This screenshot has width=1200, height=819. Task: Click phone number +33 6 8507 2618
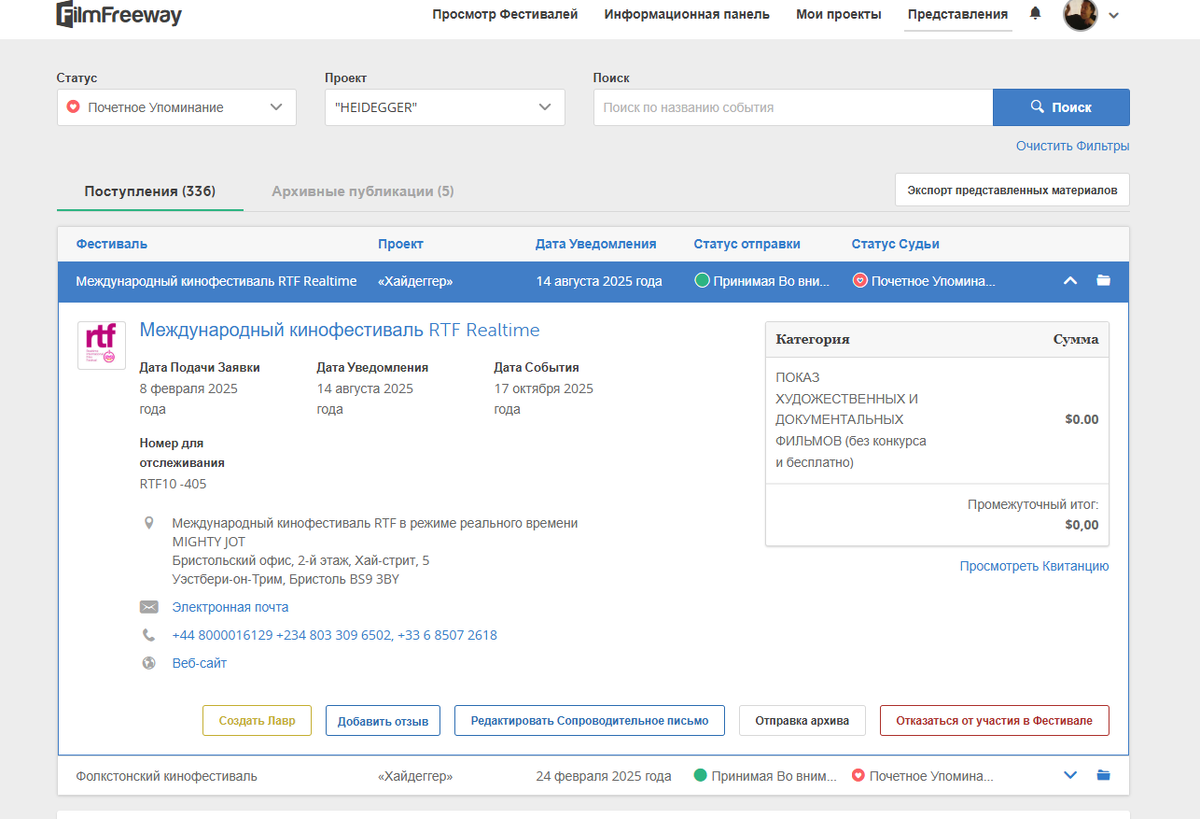[x=447, y=635]
